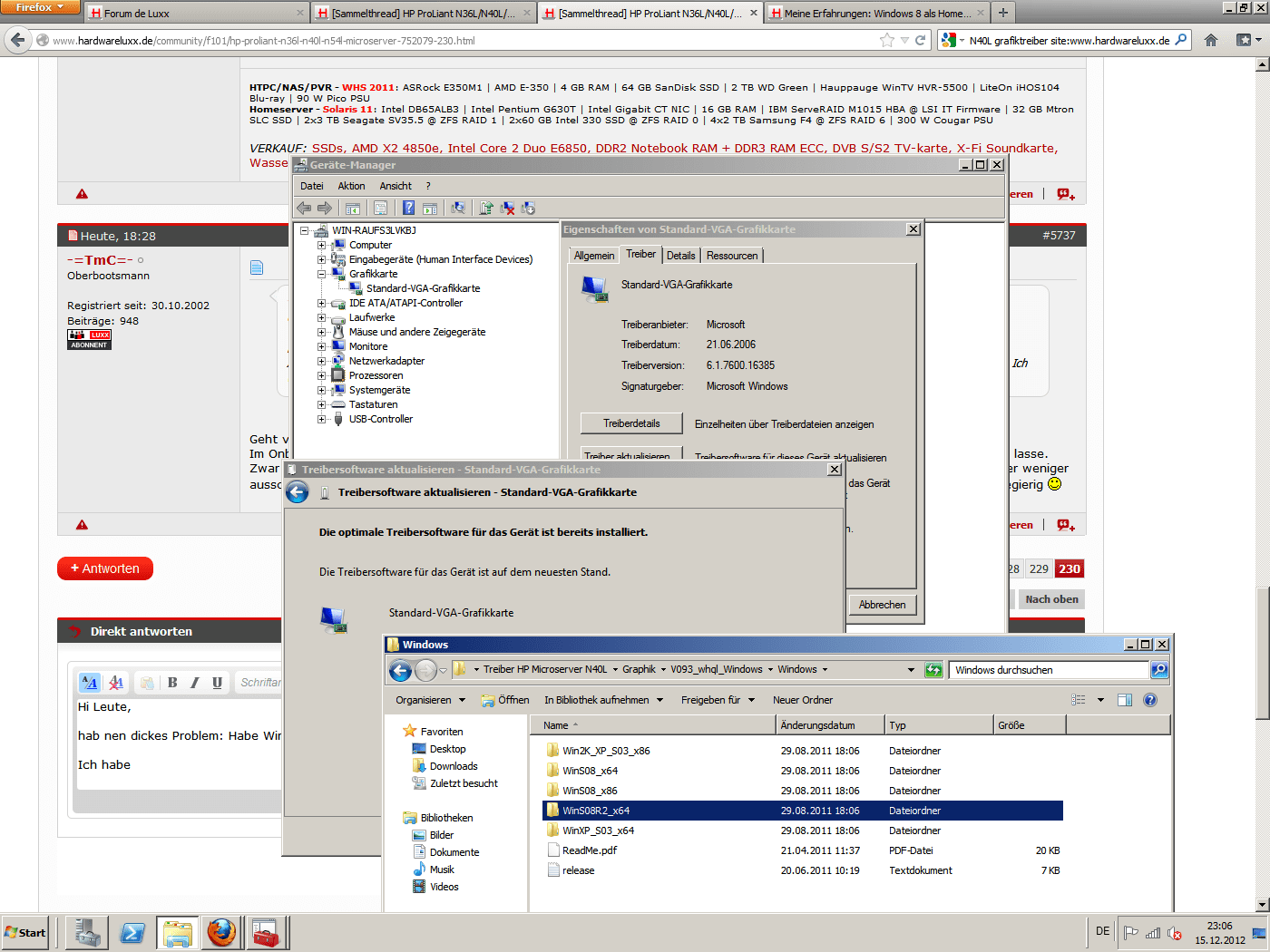Viewport: 1270px width, 952px height.
Task: Click the Nach oben link on forum page
Action: tap(1051, 599)
